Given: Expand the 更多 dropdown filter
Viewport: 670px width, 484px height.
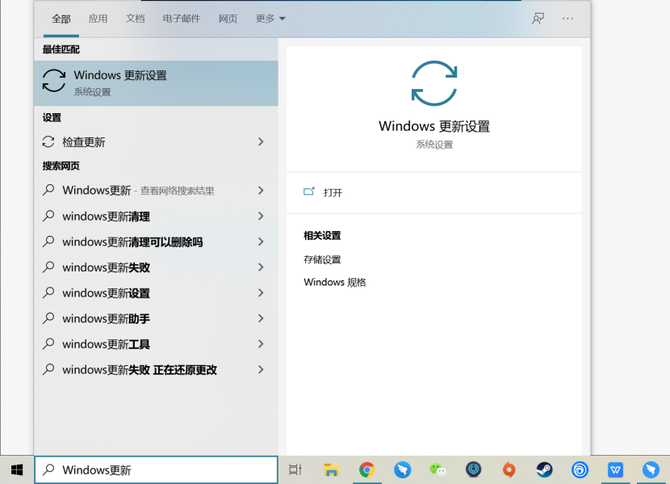Looking at the screenshot, I should (x=270, y=18).
